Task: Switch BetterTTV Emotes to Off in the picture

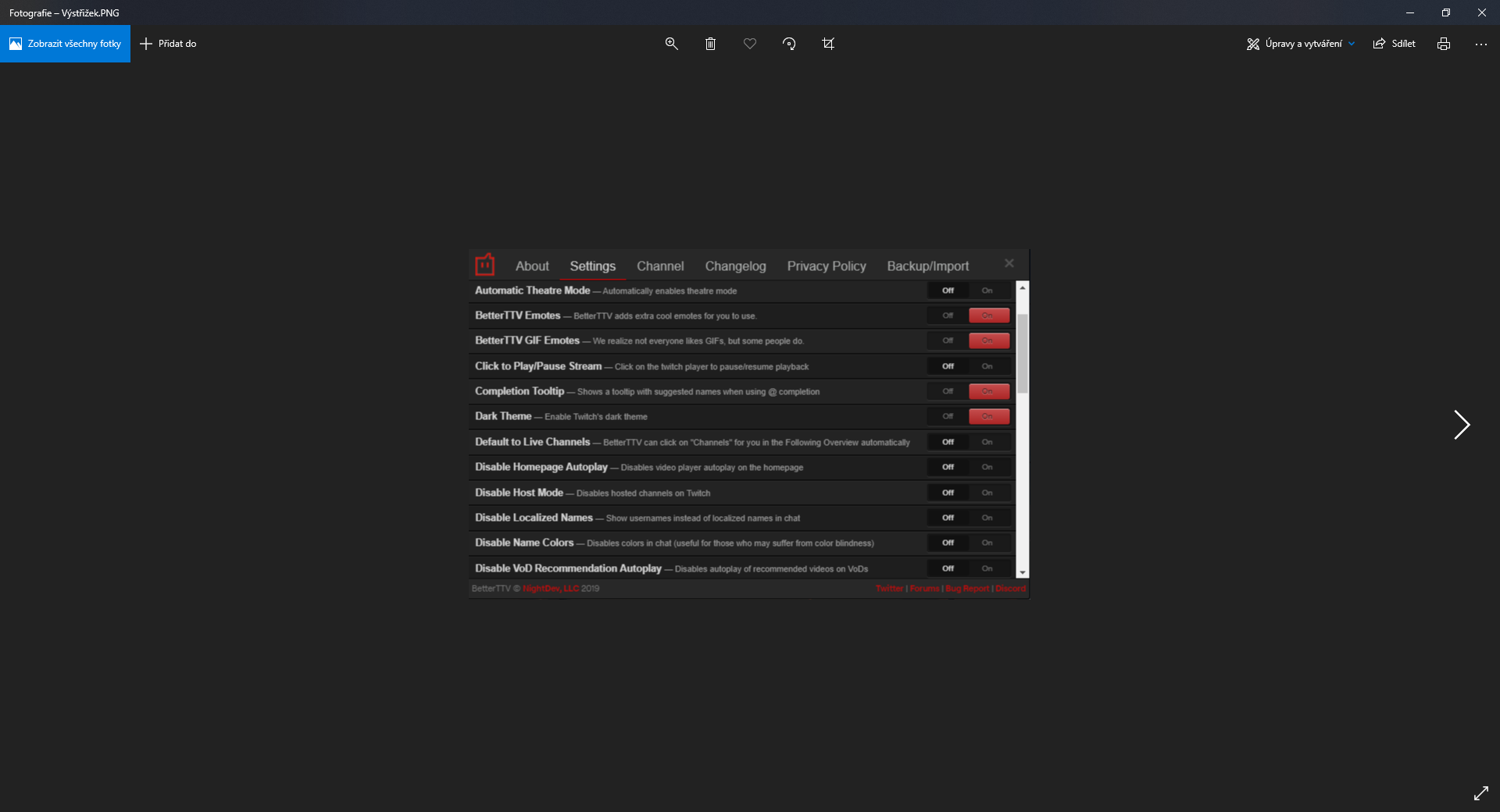Action: point(948,315)
